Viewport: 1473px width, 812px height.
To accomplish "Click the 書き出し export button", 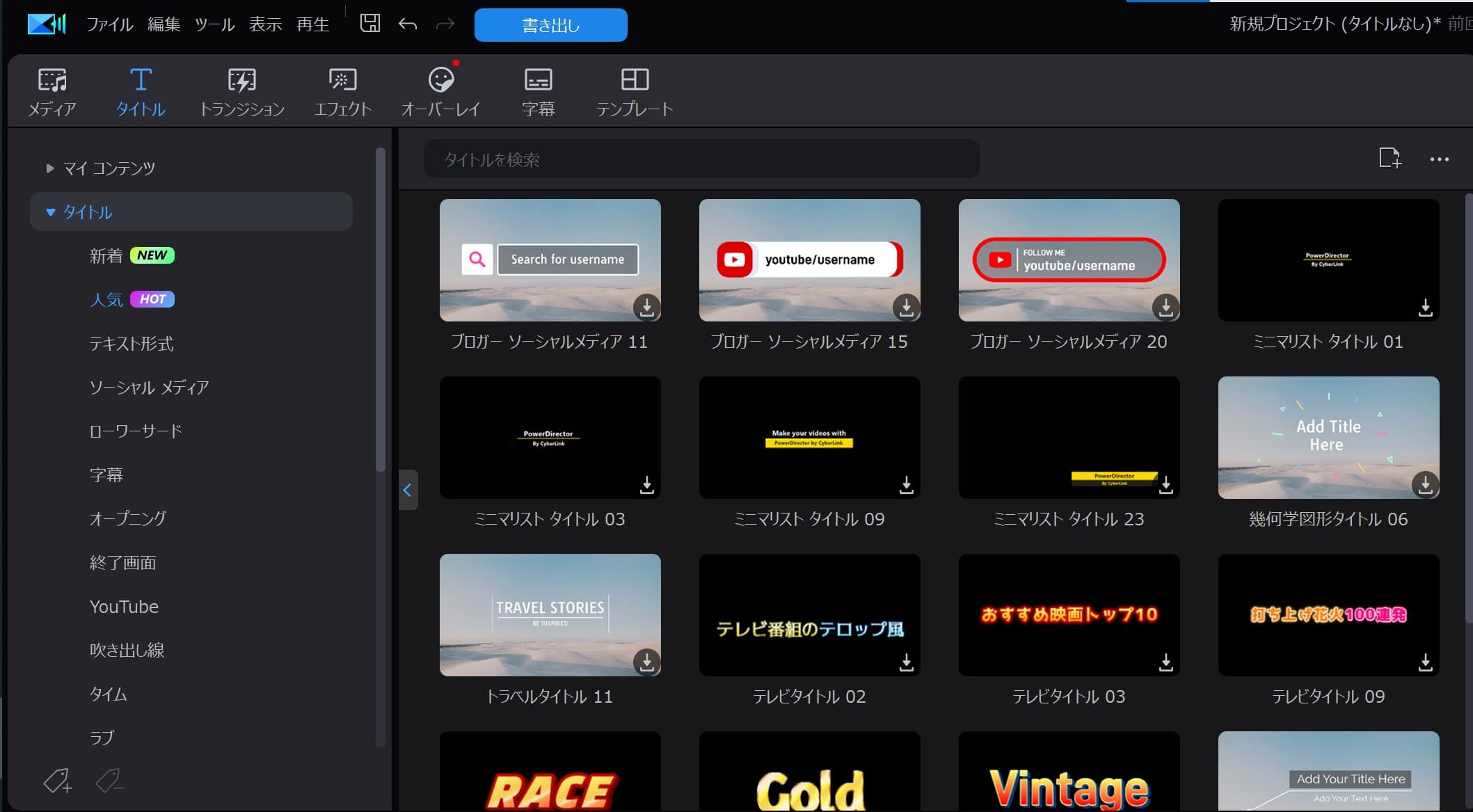I will (550, 25).
